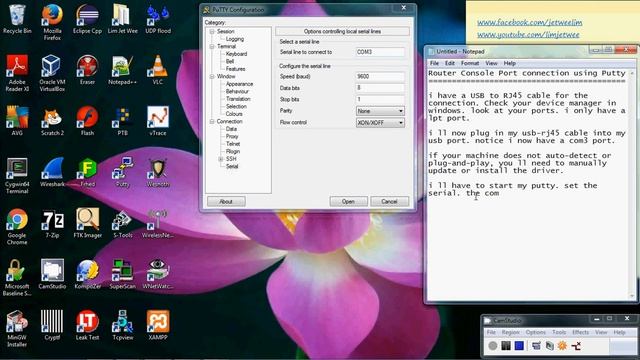The width and height of the screenshot is (640, 360).
Task: Click the Stop bits field
Action: tap(380, 99)
